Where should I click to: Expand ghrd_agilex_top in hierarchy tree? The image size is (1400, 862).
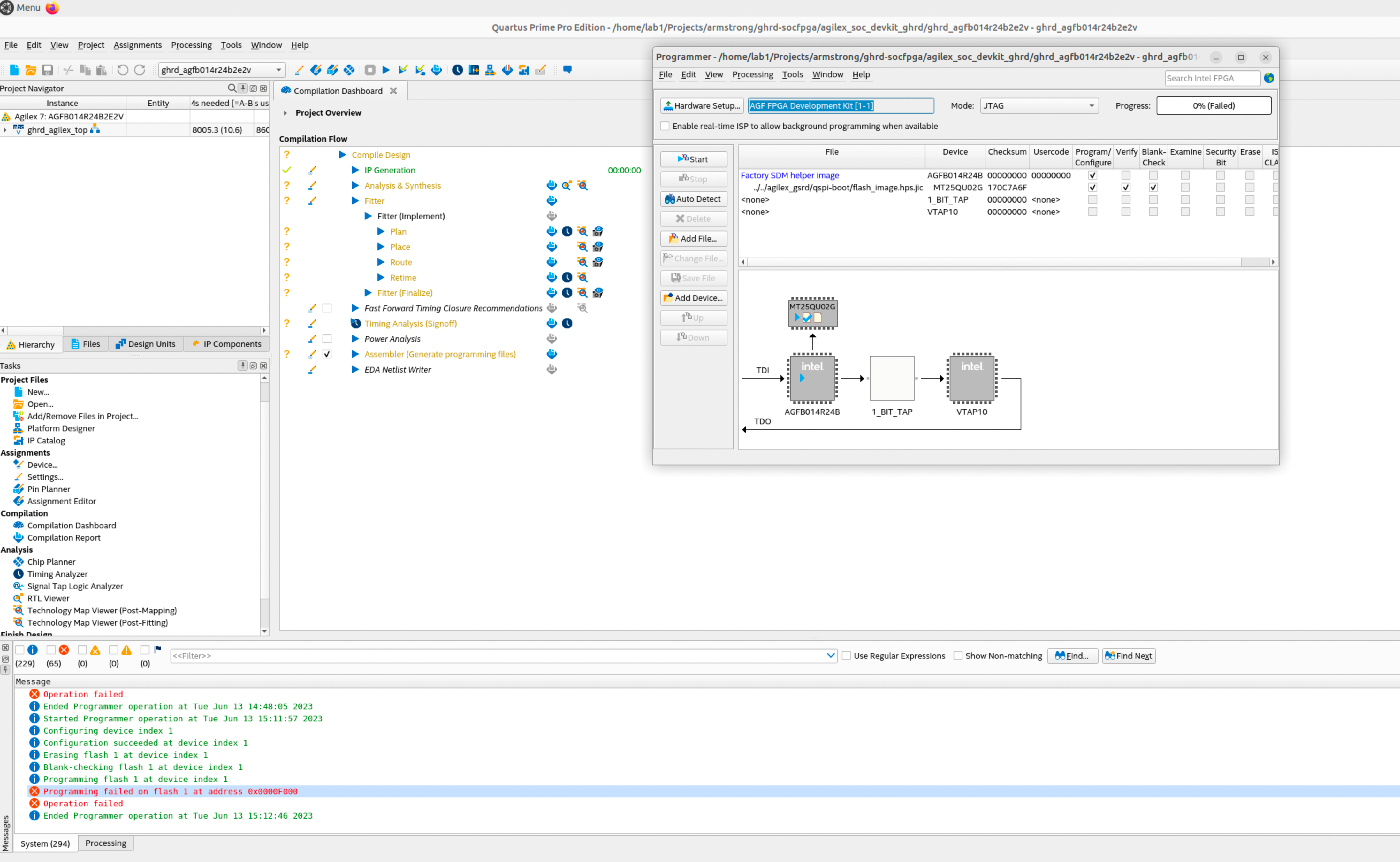pyautogui.click(x=5, y=130)
